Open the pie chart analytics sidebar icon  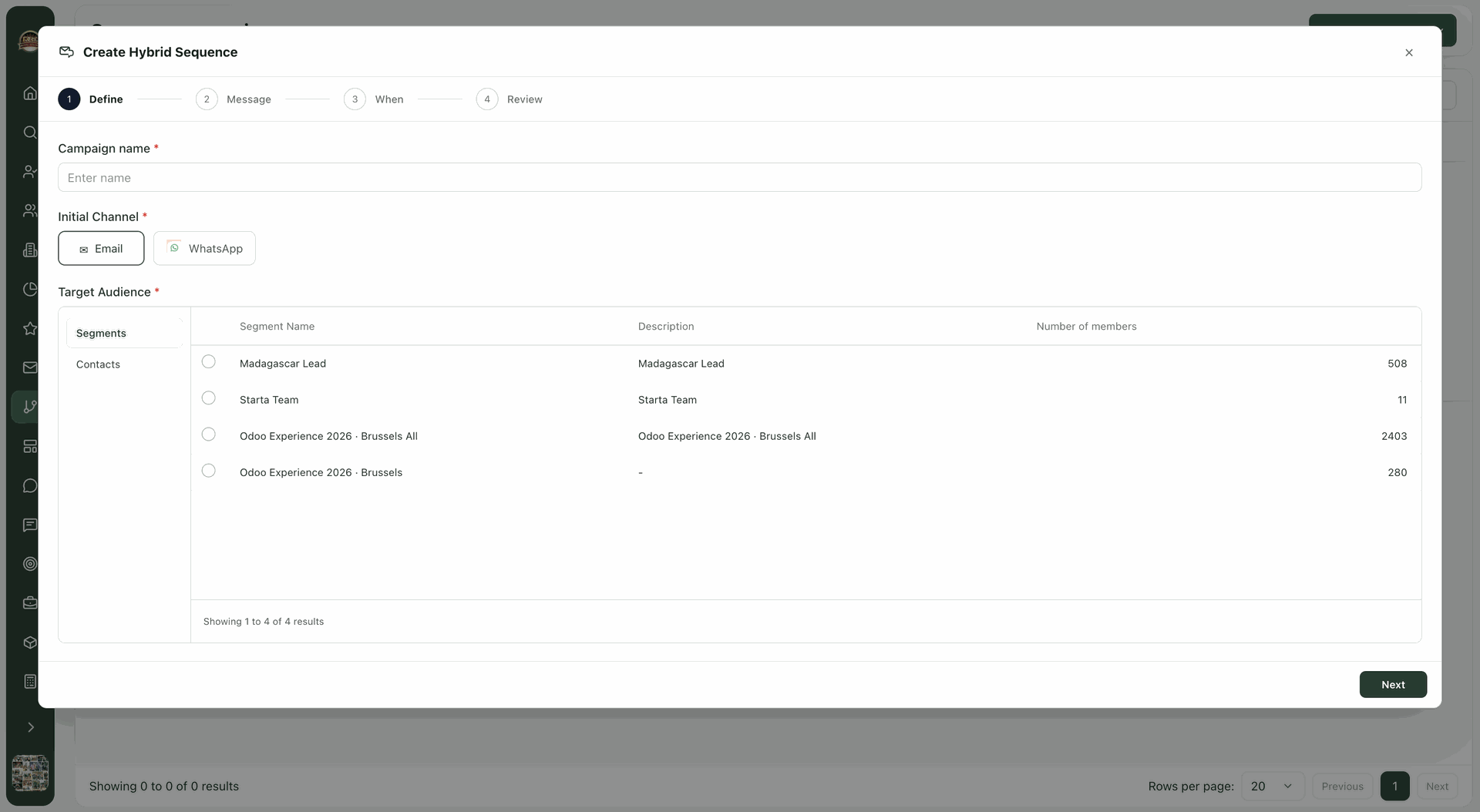pyautogui.click(x=30, y=289)
